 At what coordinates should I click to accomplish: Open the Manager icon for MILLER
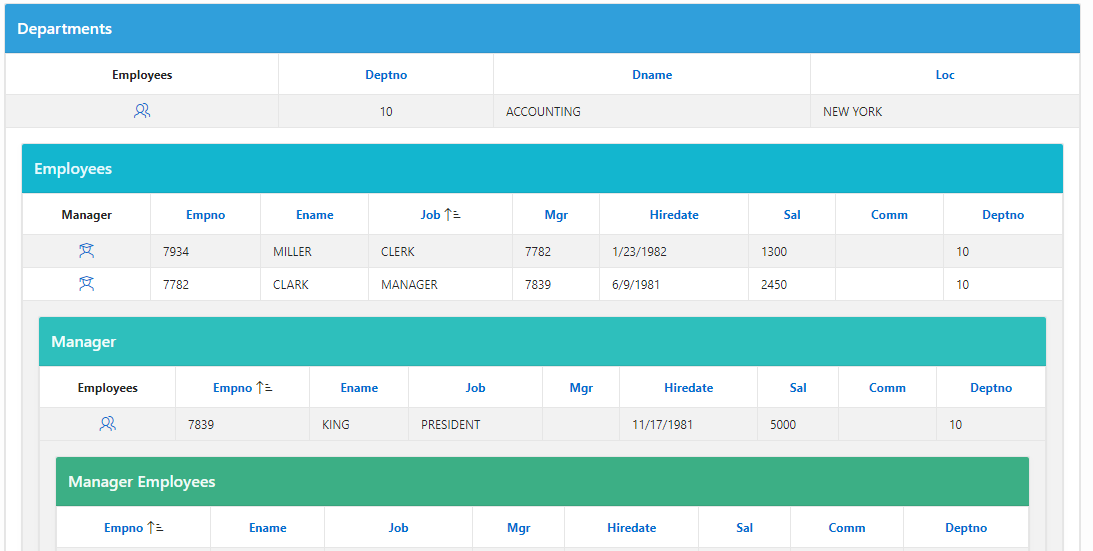86,251
